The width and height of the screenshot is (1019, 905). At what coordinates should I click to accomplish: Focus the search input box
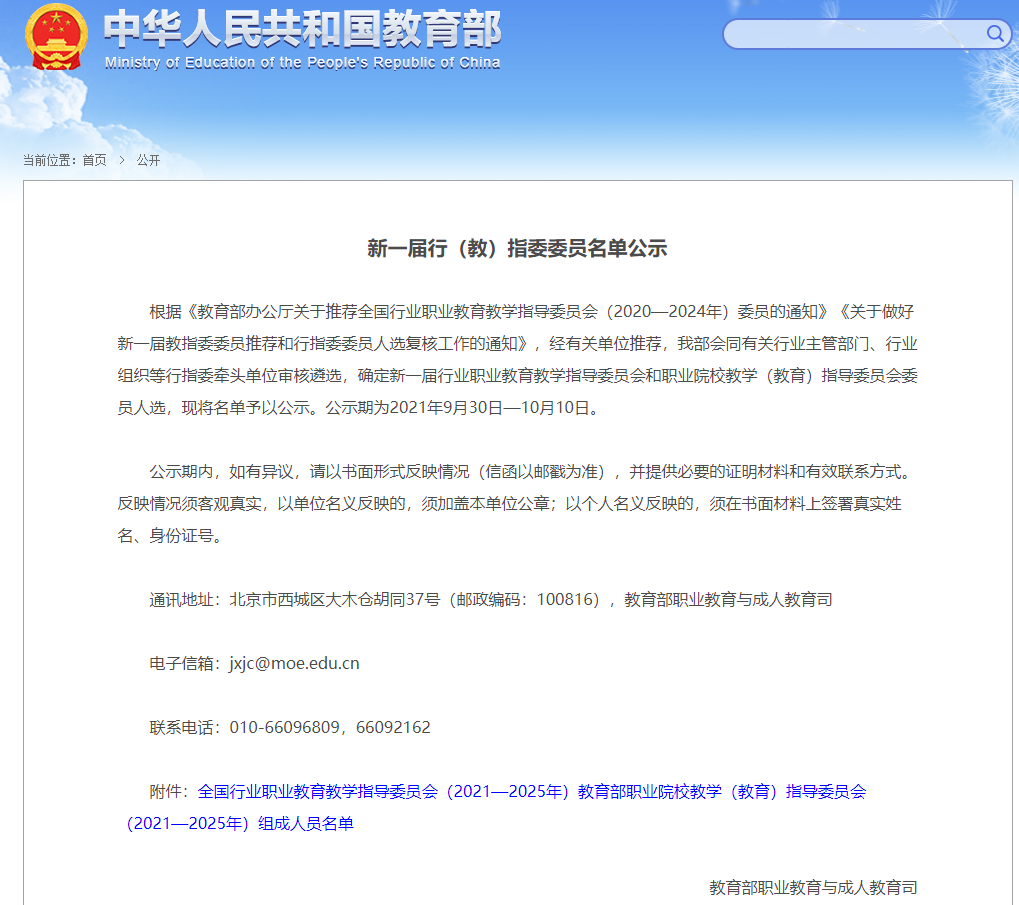click(x=853, y=34)
